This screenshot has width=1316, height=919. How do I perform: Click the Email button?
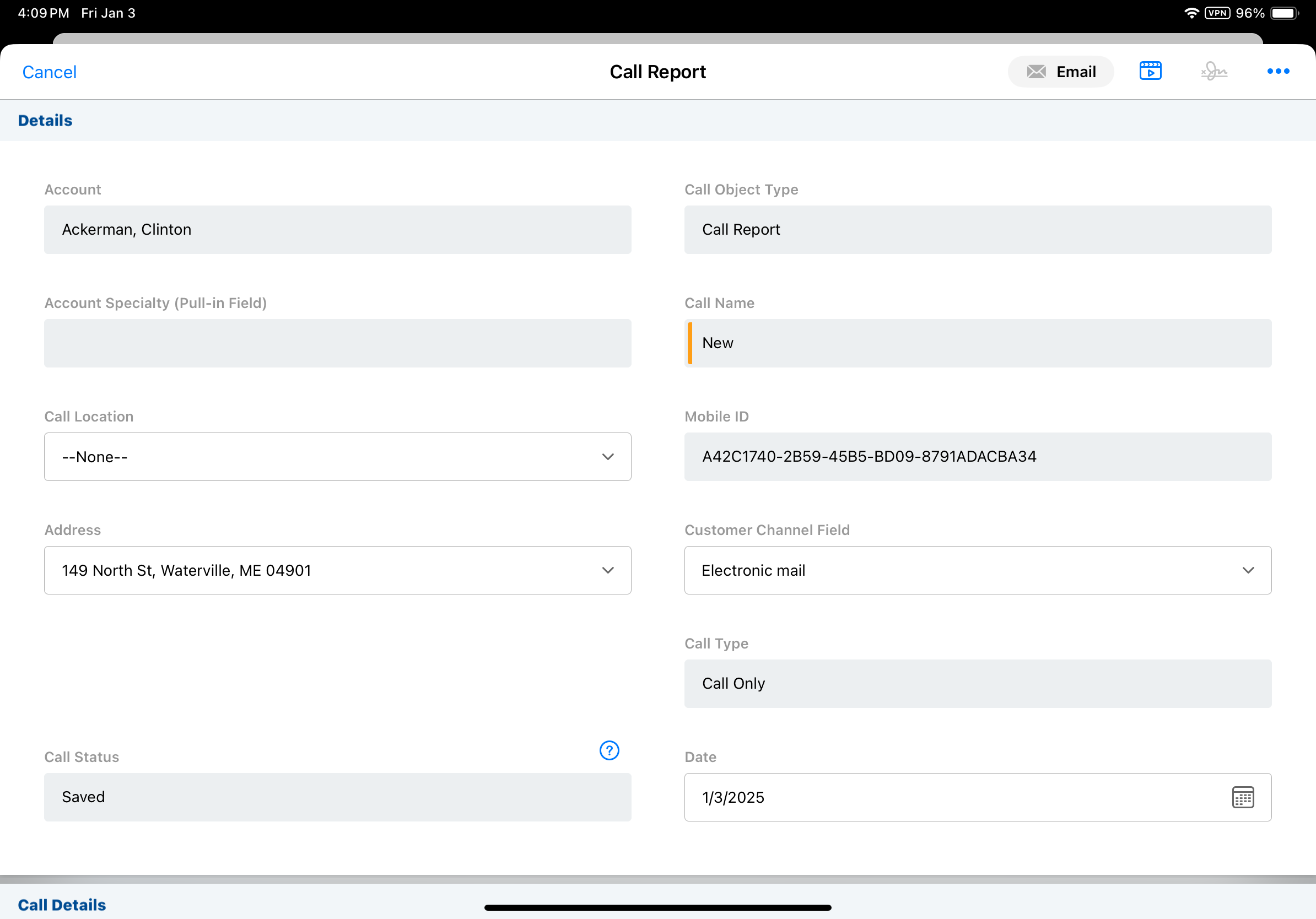tap(1060, 72)
